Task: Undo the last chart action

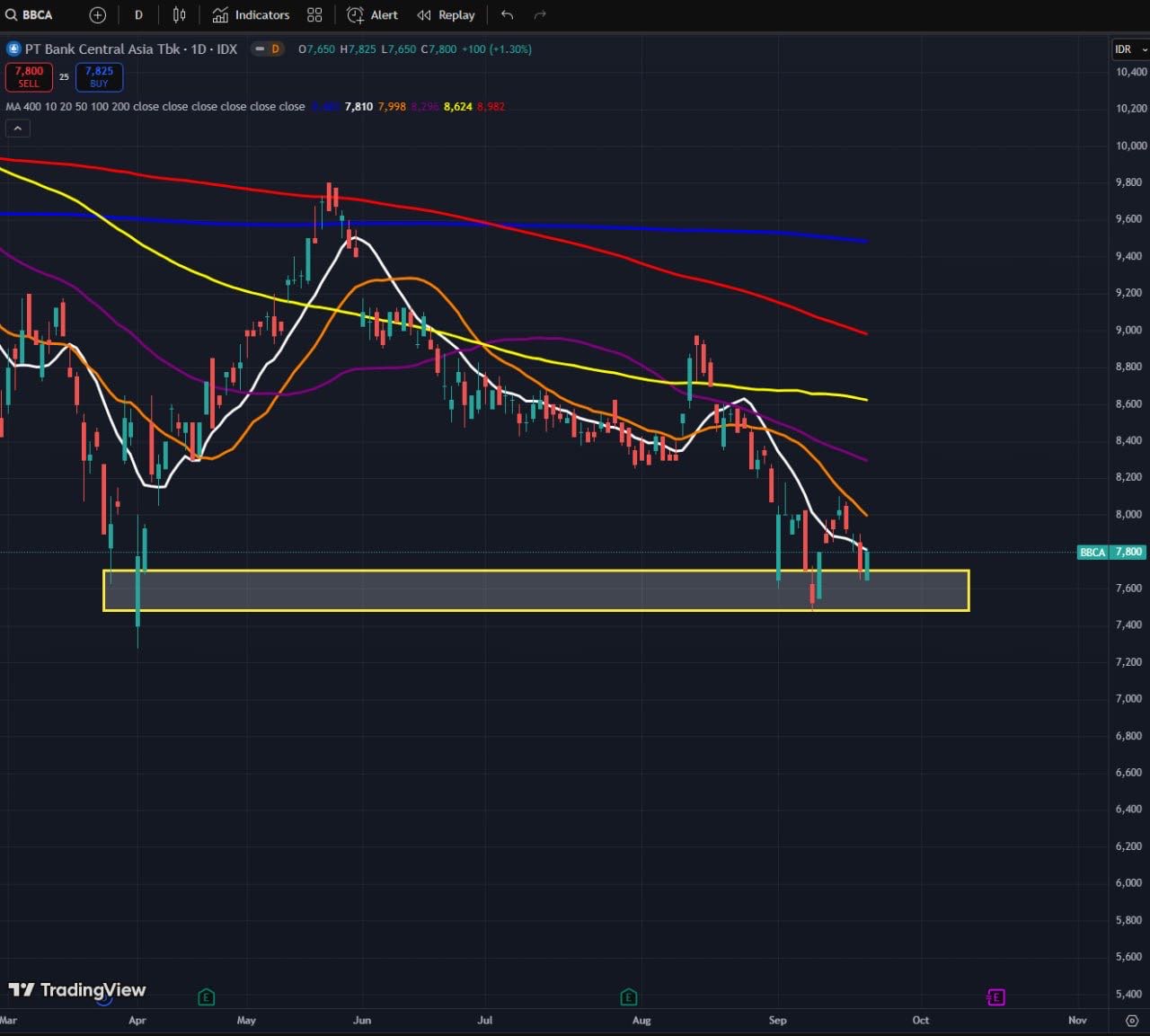Action: click(x=508, y=15)
